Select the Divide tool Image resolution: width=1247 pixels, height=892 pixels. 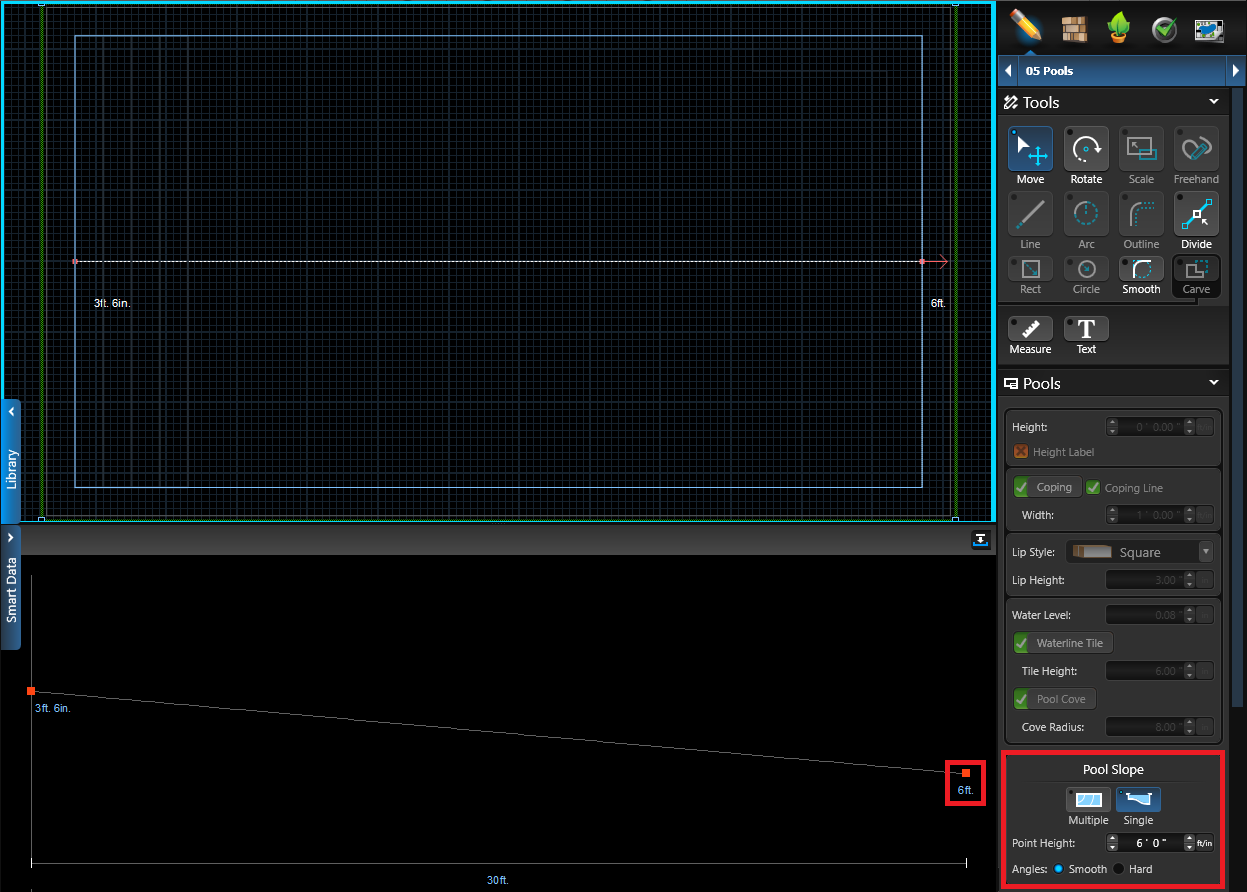1196,215
